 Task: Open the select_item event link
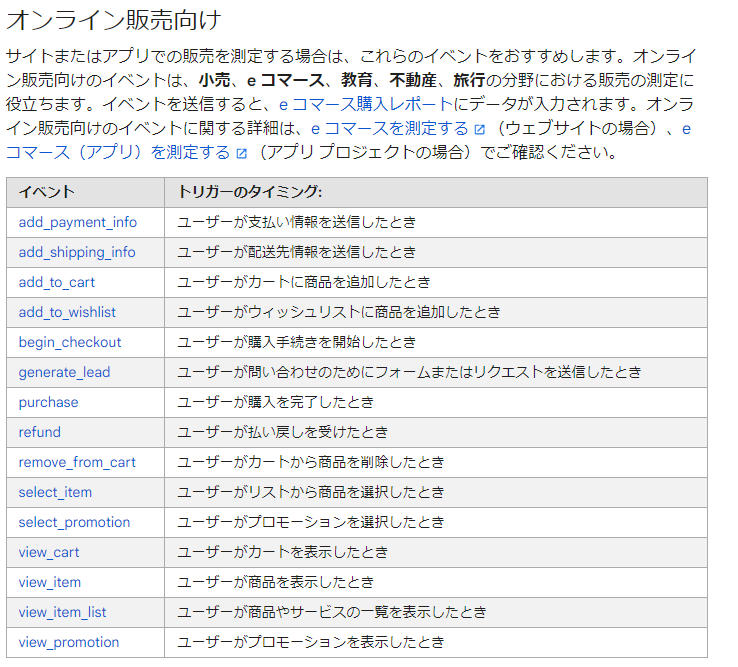55,492
